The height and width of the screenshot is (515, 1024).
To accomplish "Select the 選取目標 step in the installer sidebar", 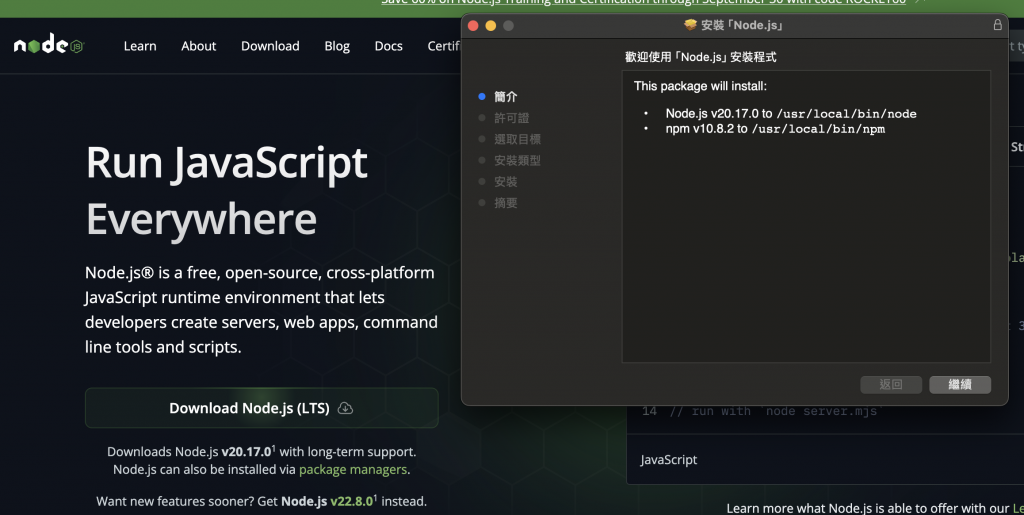I will coord(517,139).
